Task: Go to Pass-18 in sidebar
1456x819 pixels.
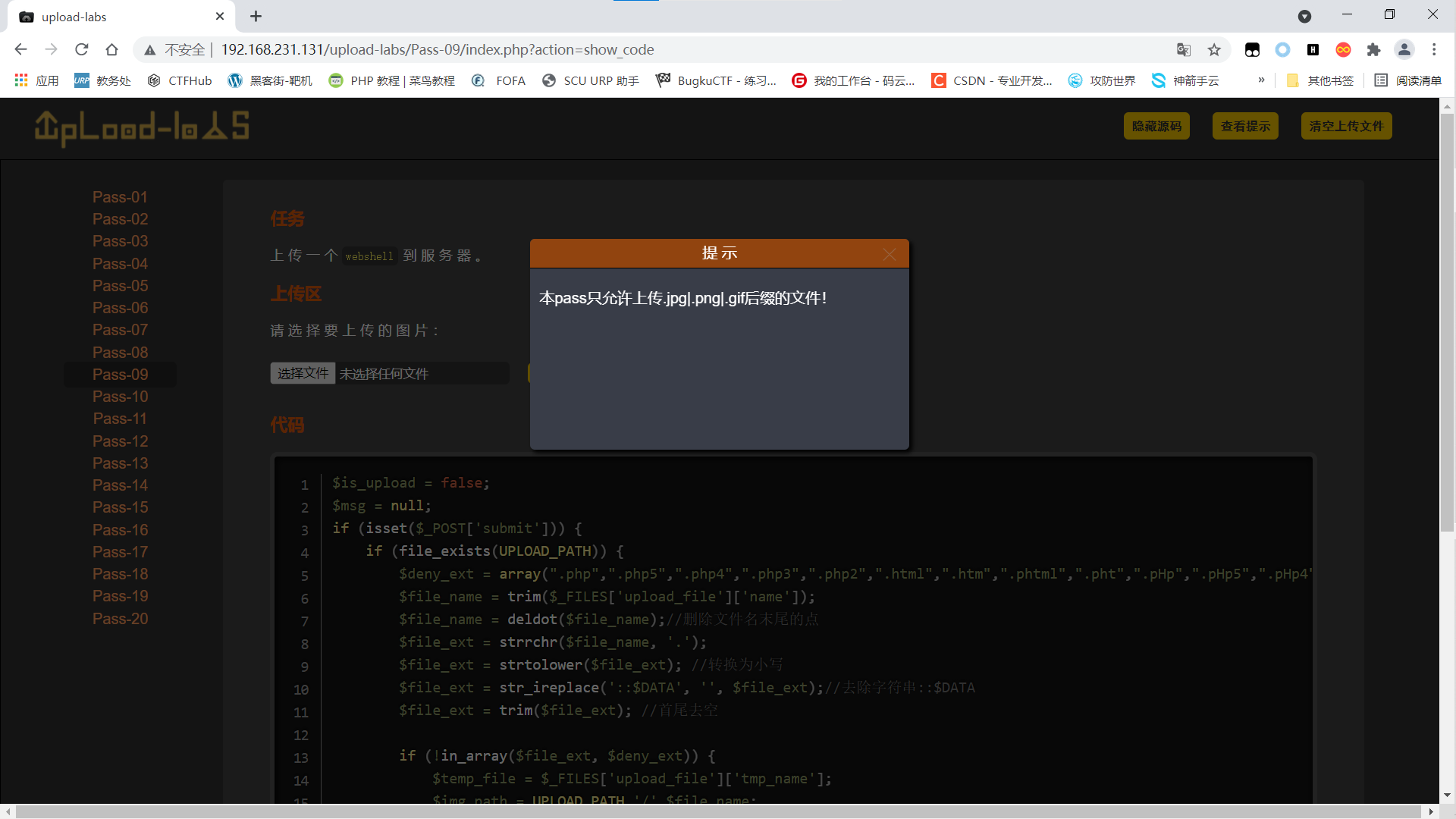Action: (x=120, y=574)
